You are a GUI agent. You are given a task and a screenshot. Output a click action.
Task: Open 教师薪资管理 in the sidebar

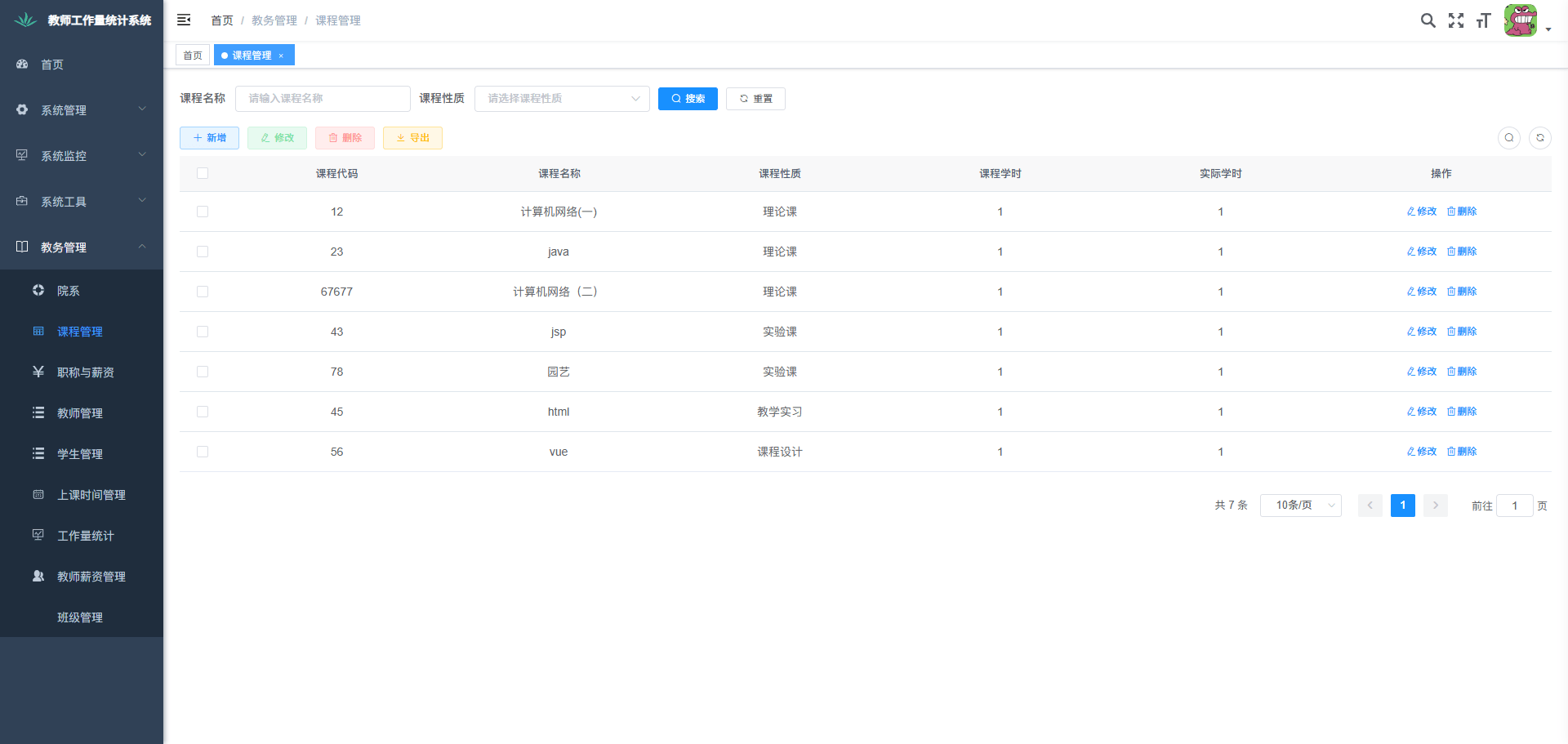click(91, 576)
